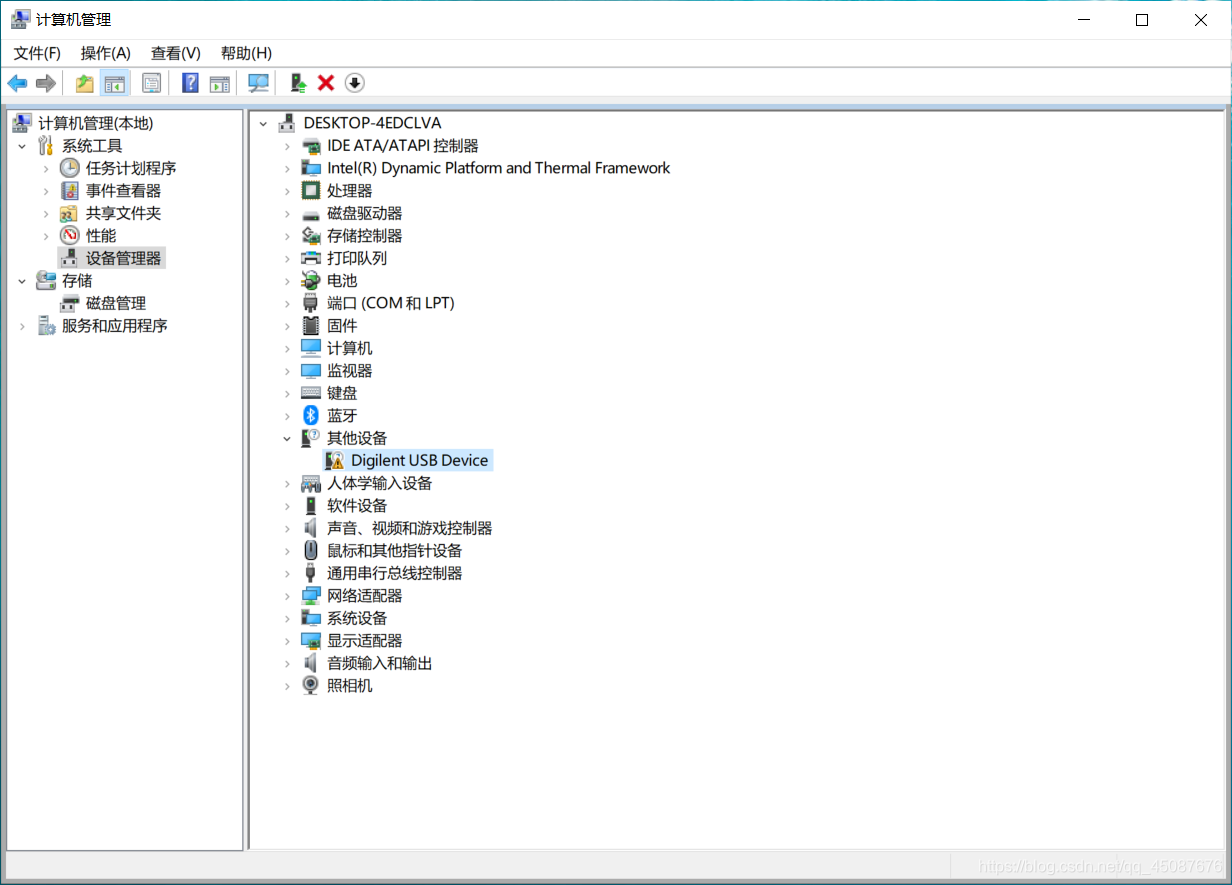Click the blue Help question mark icon
This screenshot has width=1232, height=885.
click(190, 83)
